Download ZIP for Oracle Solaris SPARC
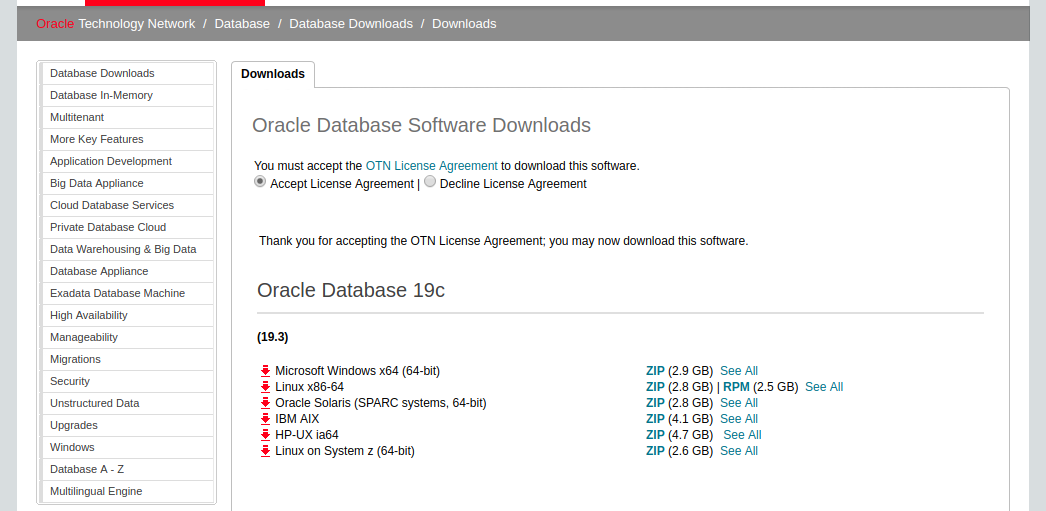Viewport: 1046px width, 511px height. [x=655, y=403]
